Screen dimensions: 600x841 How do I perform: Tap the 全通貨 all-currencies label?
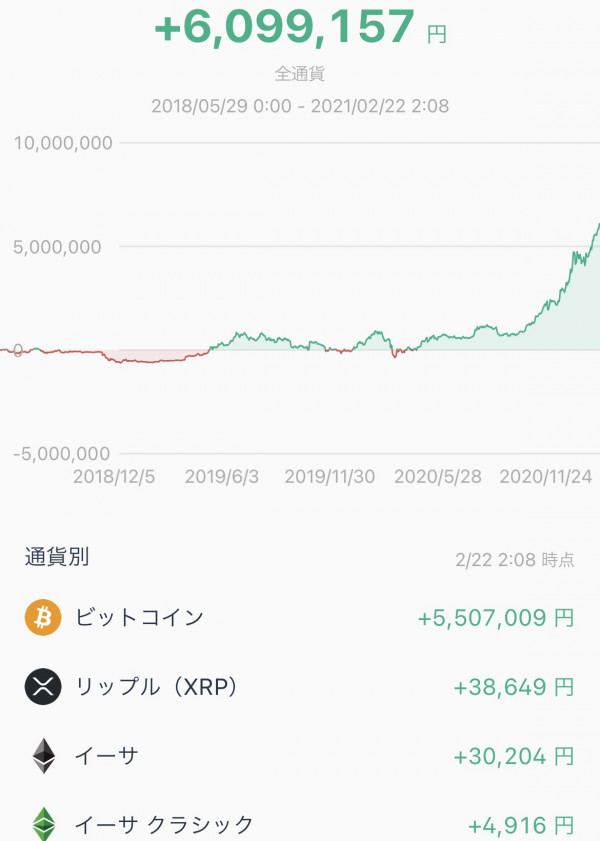click(x=300, y=73)
